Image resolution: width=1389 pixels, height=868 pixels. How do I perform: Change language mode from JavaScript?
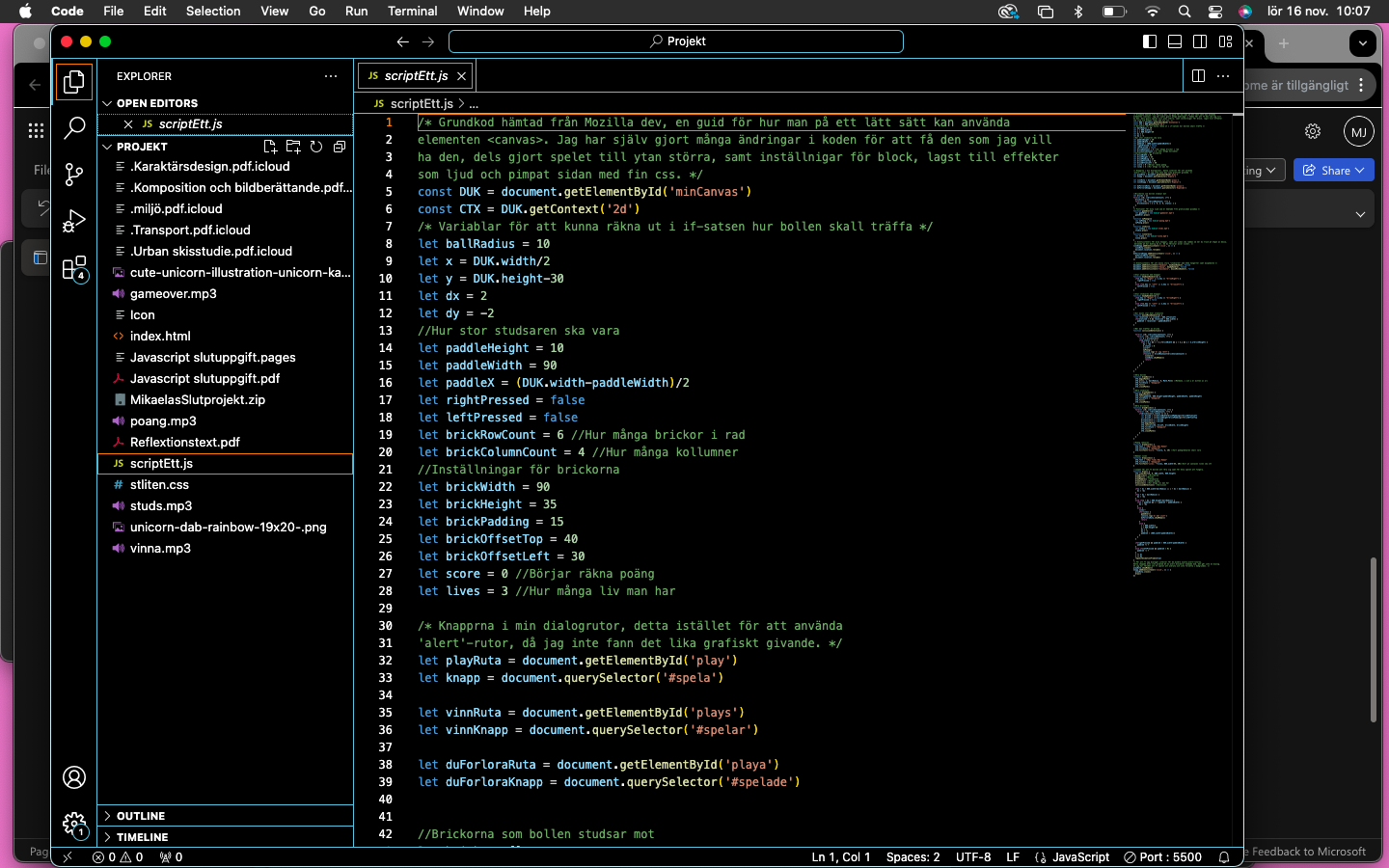coord(1079,856)
